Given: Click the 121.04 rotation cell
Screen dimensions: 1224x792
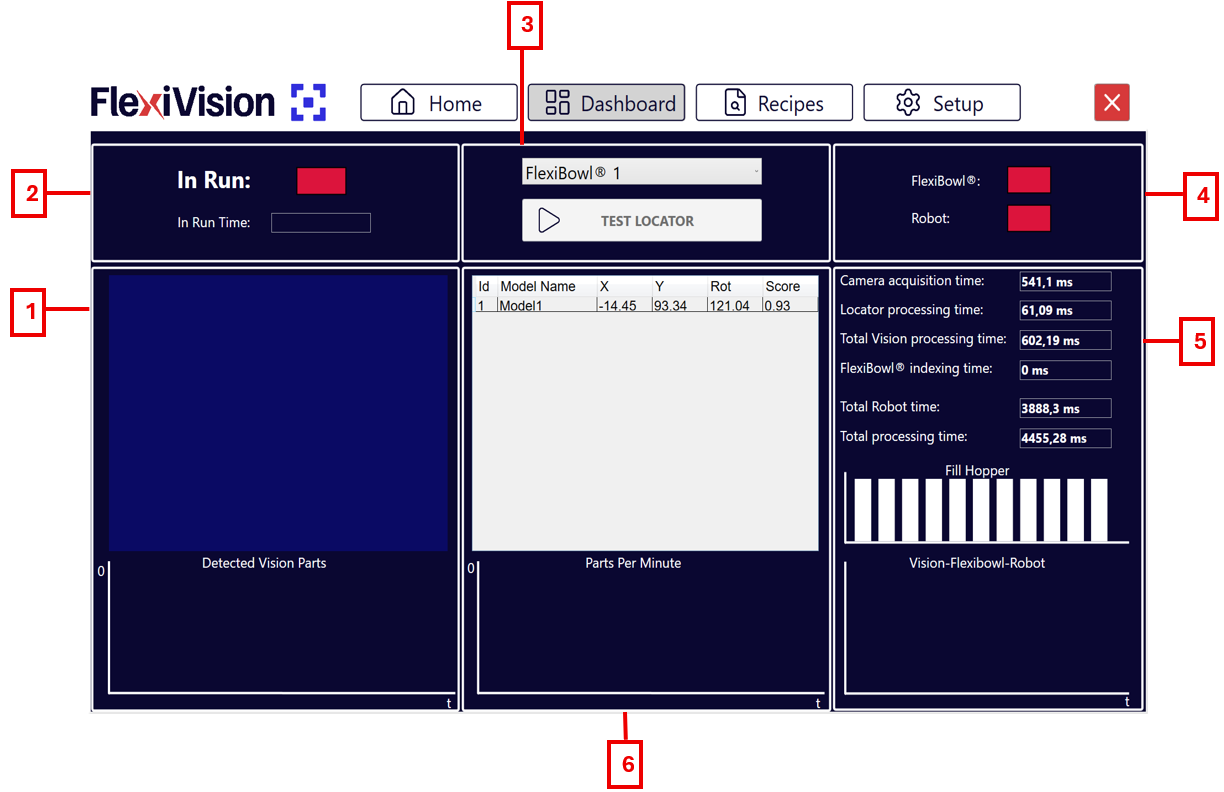Looking at the screenshot, I should coord(735,305).
